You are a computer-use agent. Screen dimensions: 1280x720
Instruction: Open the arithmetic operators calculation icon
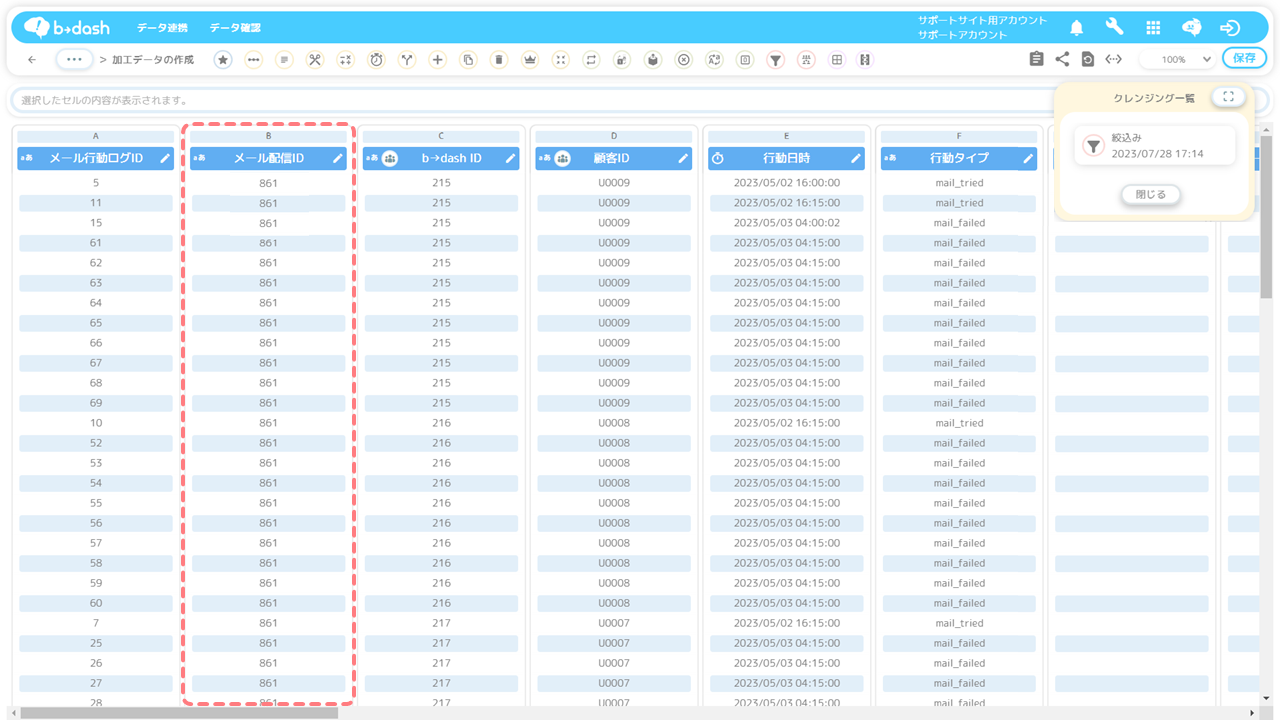[x=345, y=60]
